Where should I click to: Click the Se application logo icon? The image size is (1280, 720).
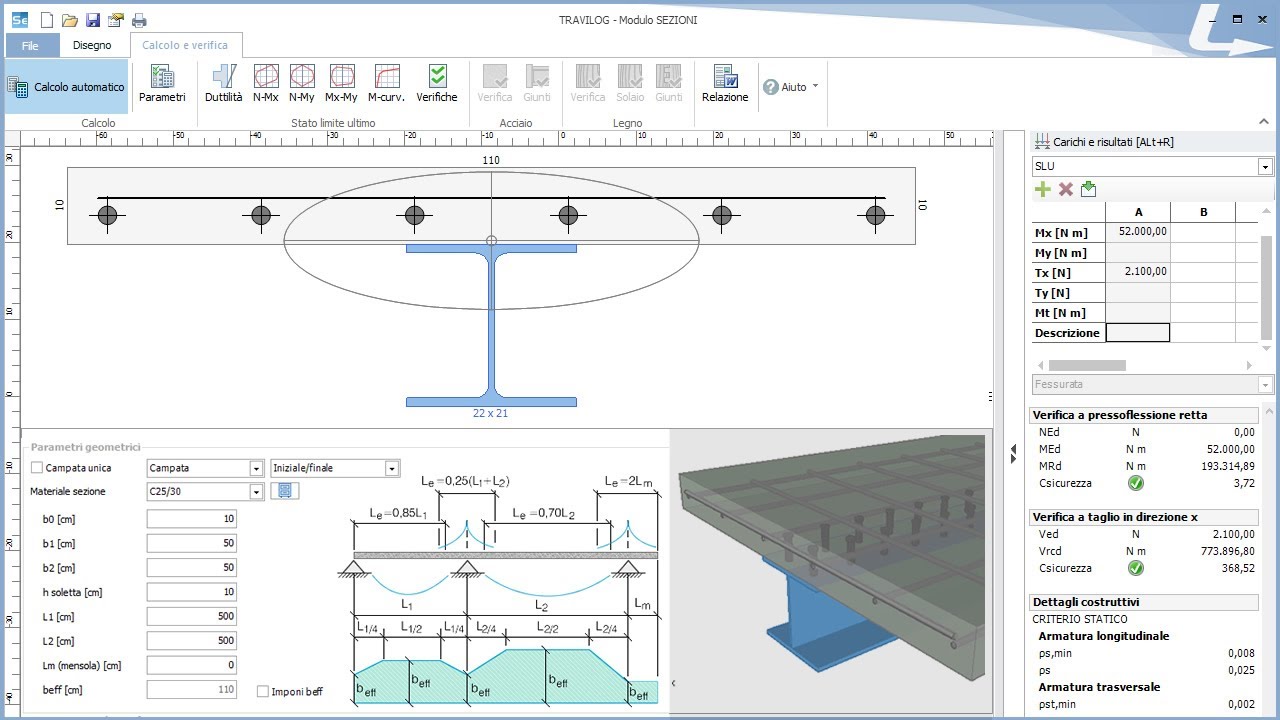(x=18, y=20)
